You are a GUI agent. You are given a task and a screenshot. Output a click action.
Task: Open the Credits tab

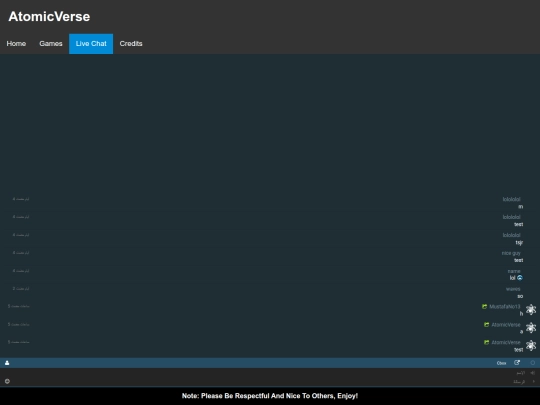pyautogui.click(x=131, y=44)
